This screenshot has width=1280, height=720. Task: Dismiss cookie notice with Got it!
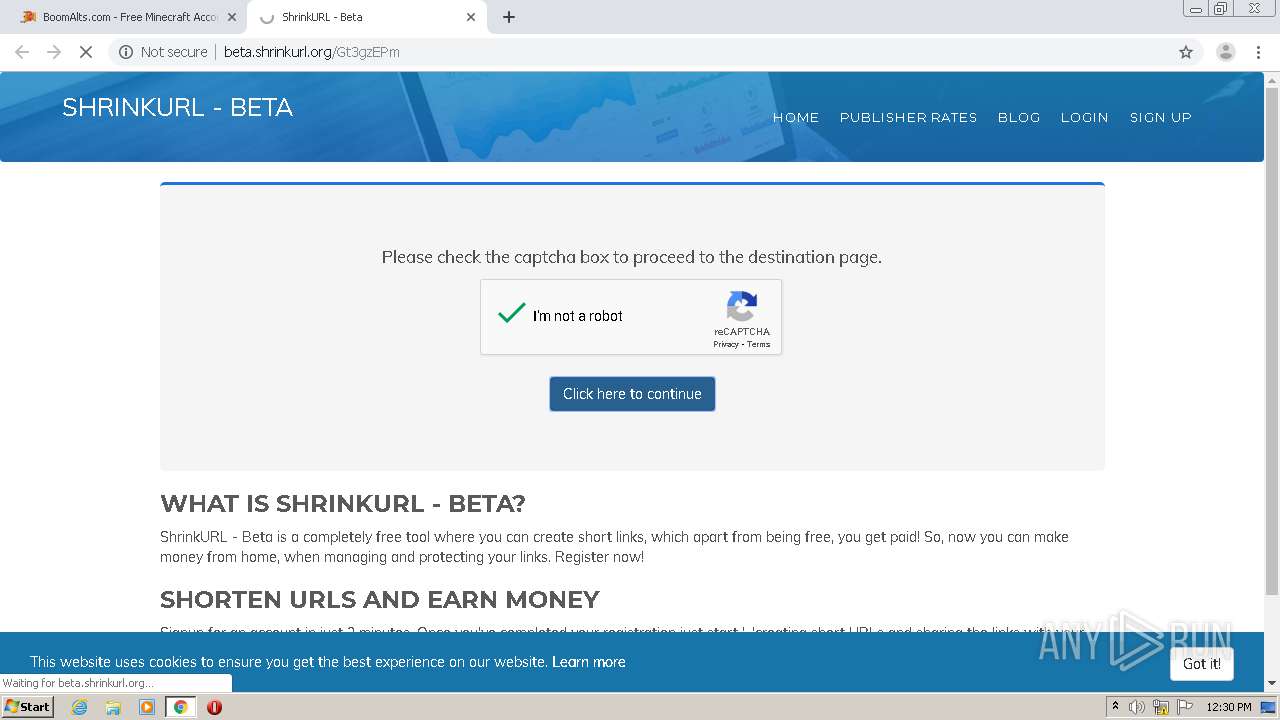point(1202,664)
